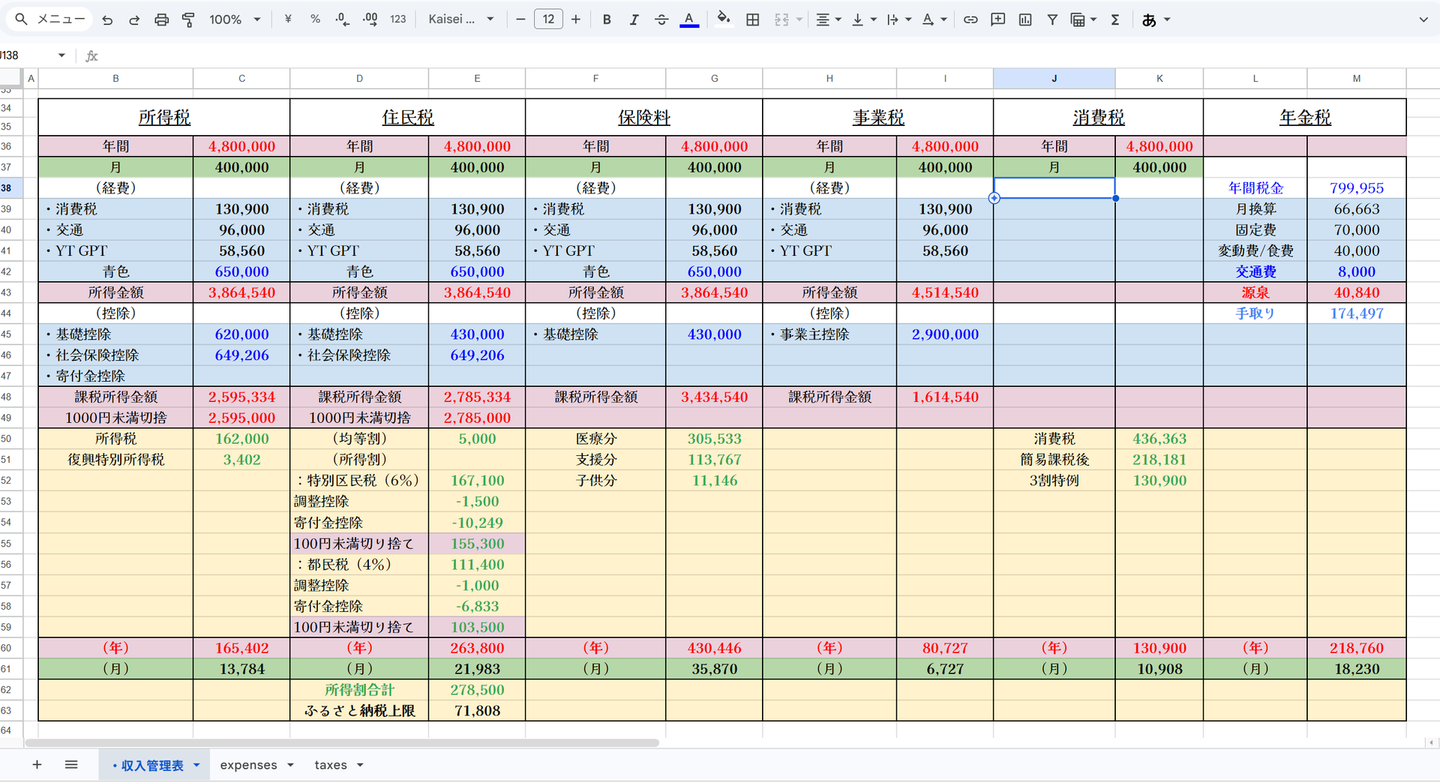Open the fill color bucket
The height and width of the screenshot is (783, 1440).
coord(724,19)
